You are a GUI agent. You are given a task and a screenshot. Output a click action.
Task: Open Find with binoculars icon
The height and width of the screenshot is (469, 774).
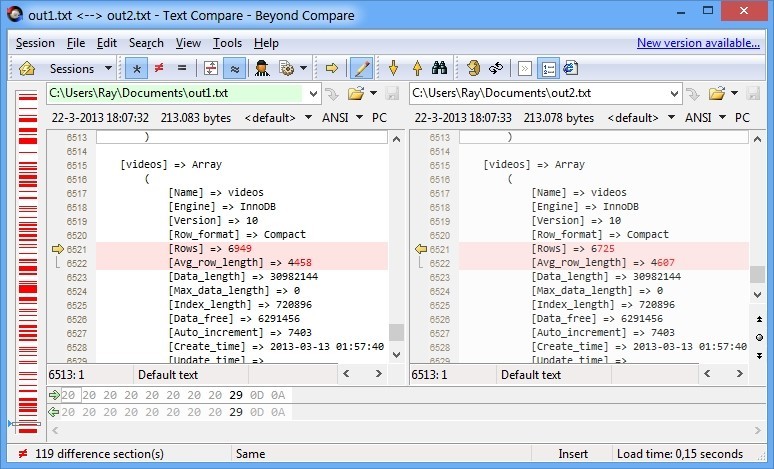coord(439,68)
